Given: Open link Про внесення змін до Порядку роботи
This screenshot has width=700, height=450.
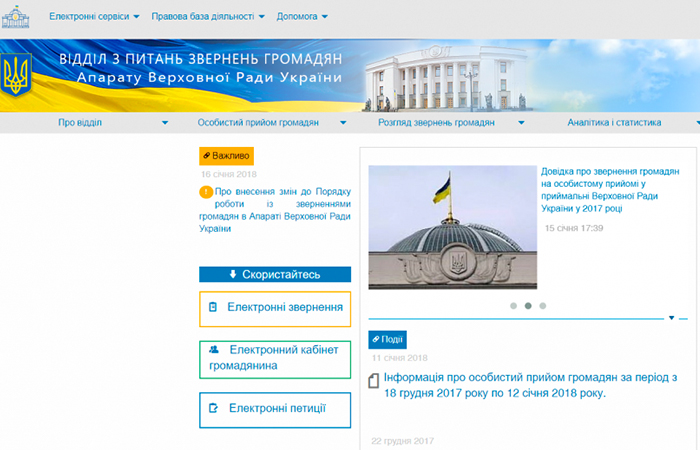Looking at the screenshot, I should [275, 210].
